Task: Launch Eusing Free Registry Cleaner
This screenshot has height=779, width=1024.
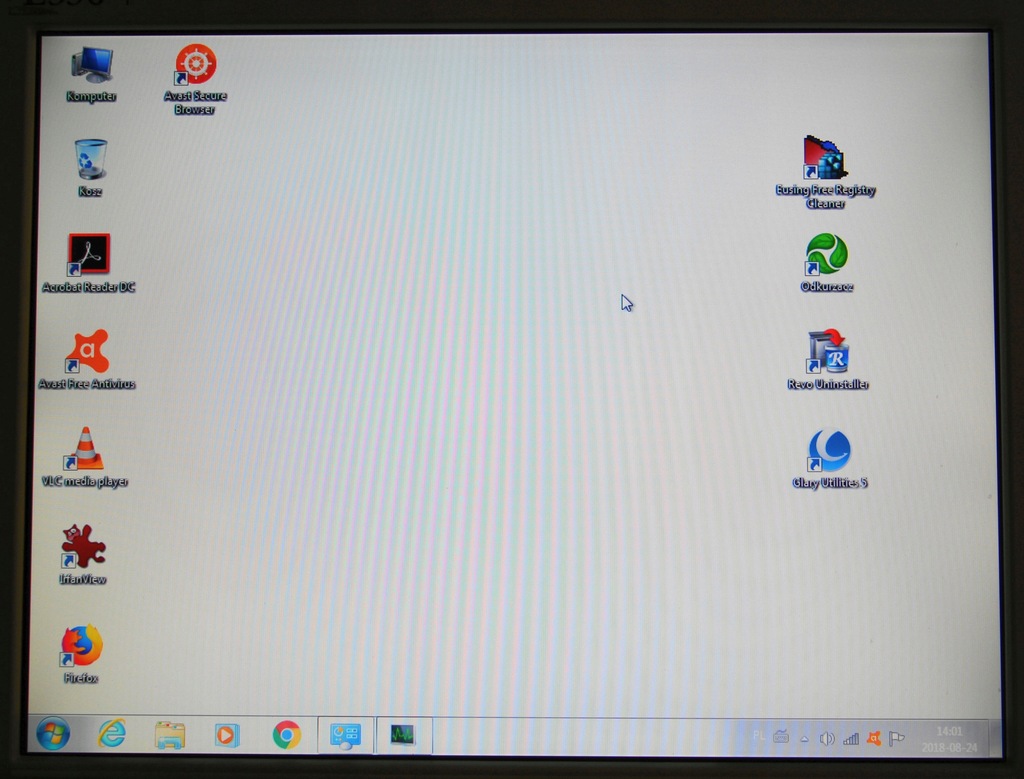Action: 825,172
